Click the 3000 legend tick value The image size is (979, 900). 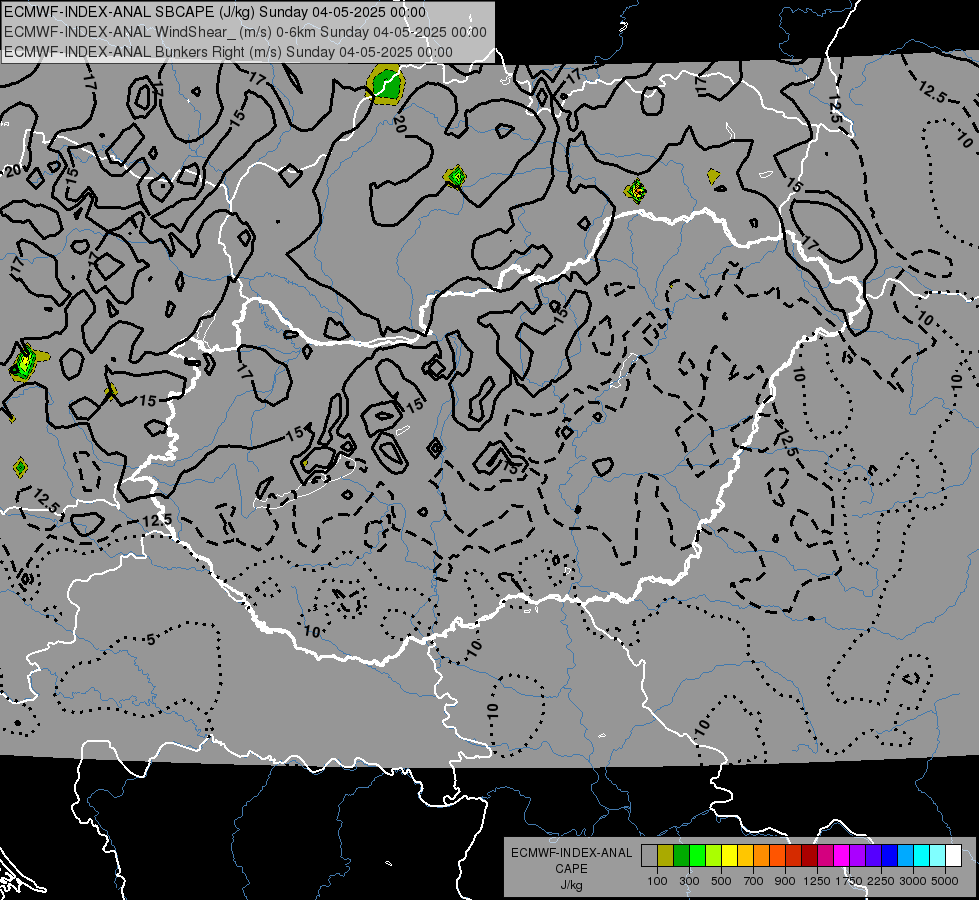[x=913, y=881]
